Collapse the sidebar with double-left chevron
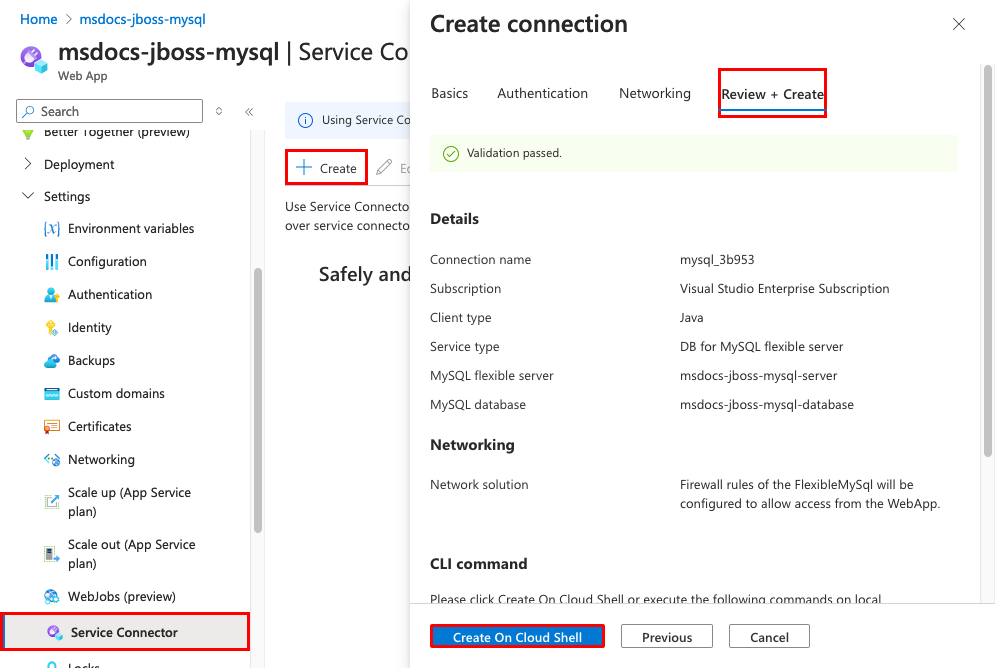The image size is (995, 668). pyautogui.click(x=250, y=111)
